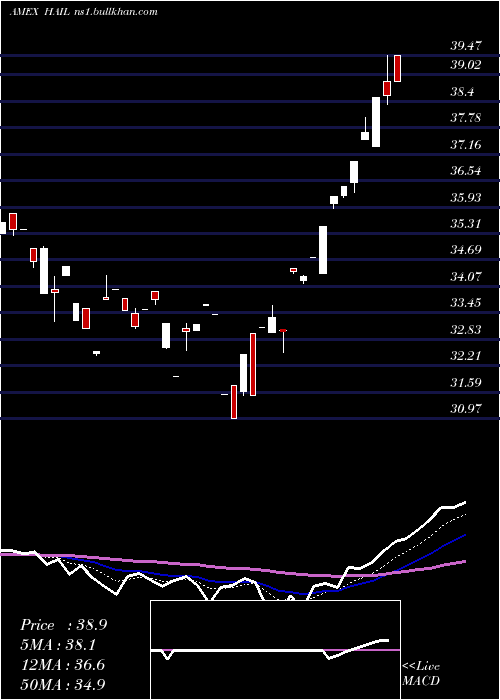
Task: Click the 34.69 price axis label
Action: click(466, 250)
